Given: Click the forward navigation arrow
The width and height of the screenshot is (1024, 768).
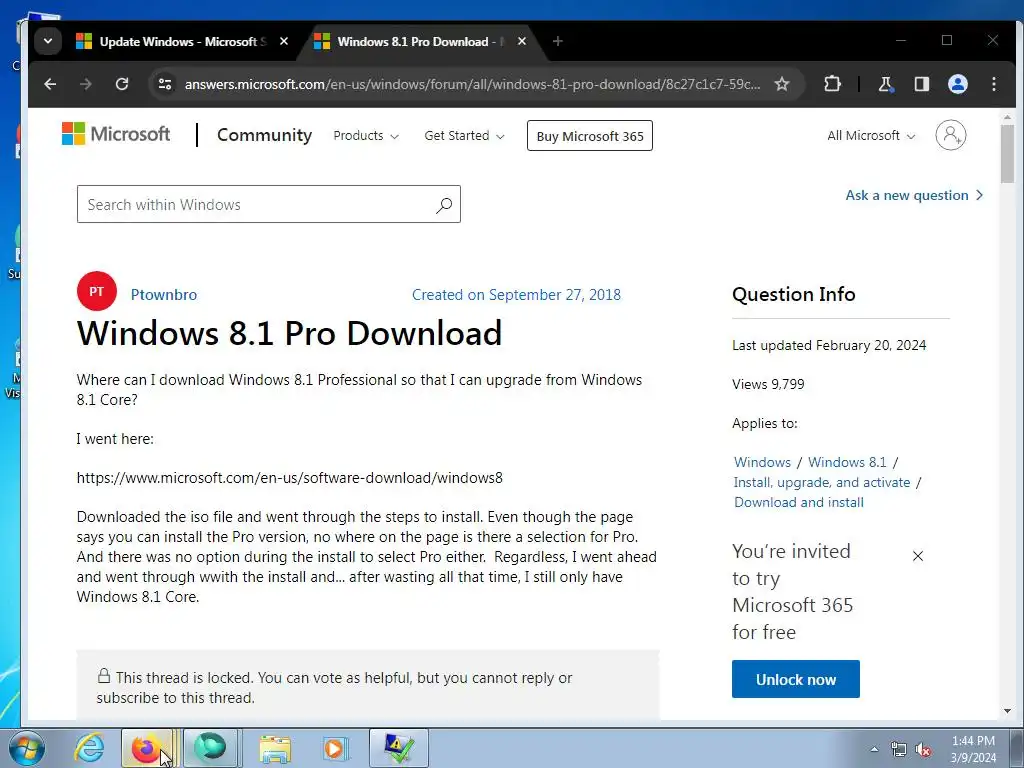Looking at the screenshot, I should click(x=86, y=84).
